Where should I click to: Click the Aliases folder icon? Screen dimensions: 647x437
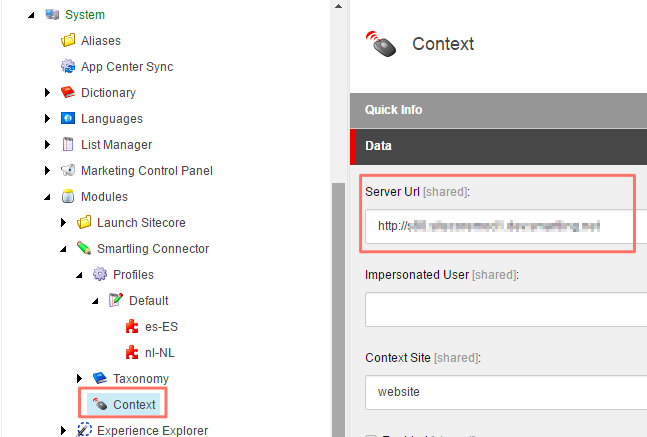point(68,41)
